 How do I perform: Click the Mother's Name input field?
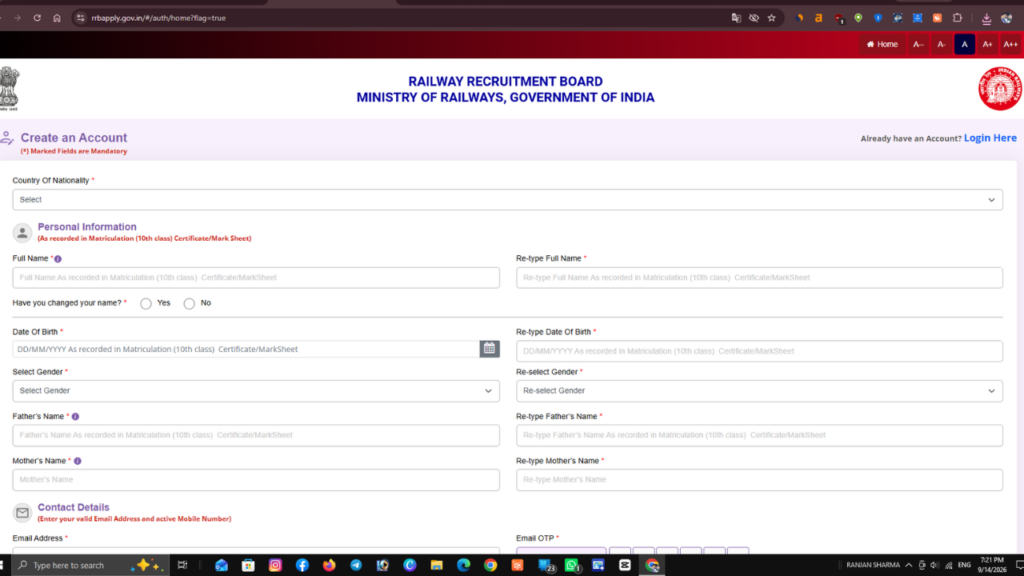[x=256, y=480]
